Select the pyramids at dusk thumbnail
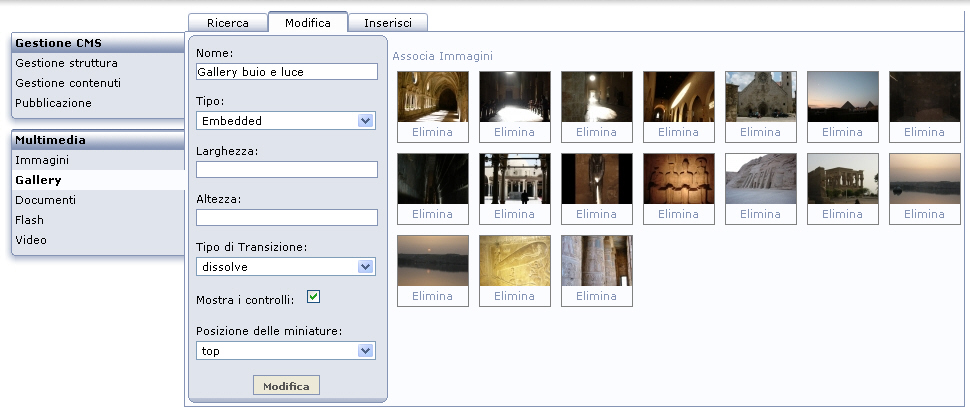970x411 pixels. (x=843, y=97)
